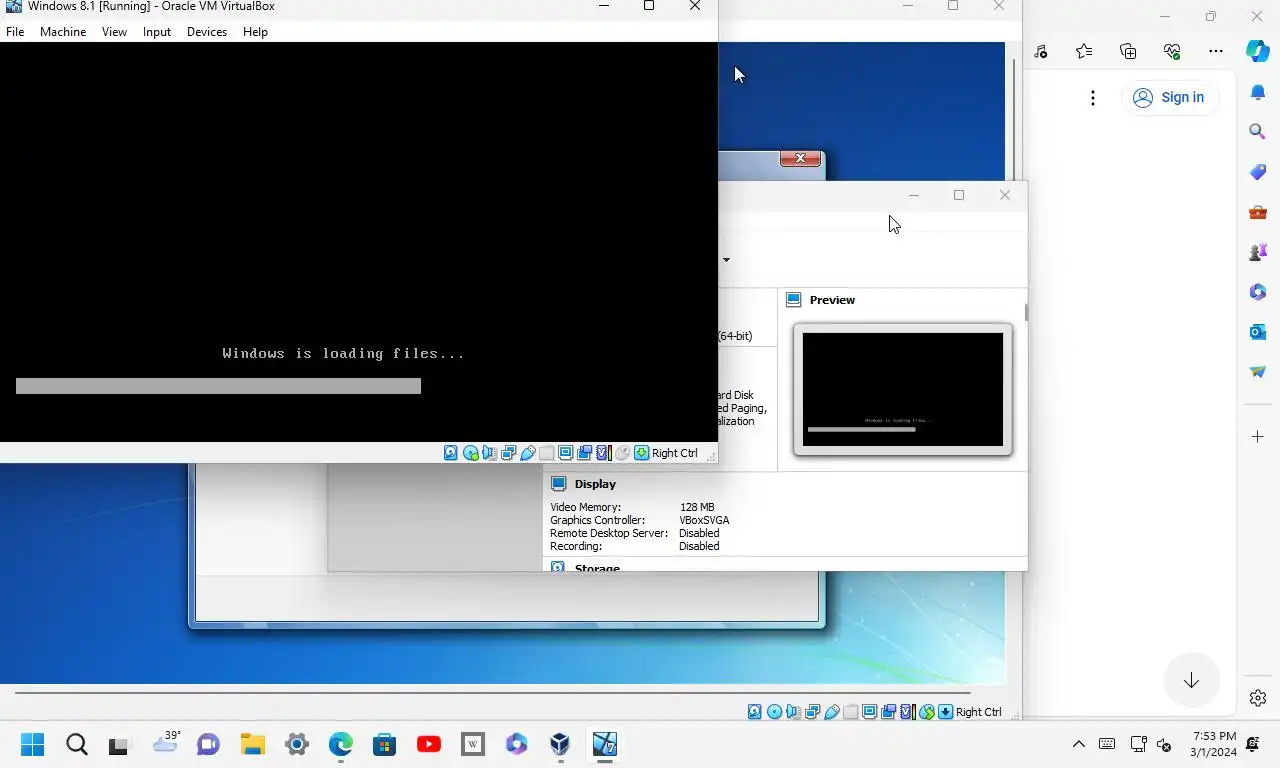Open Edge sidebar settings gear
This screenshot has height=768, width=1280.
(1258, 698)
